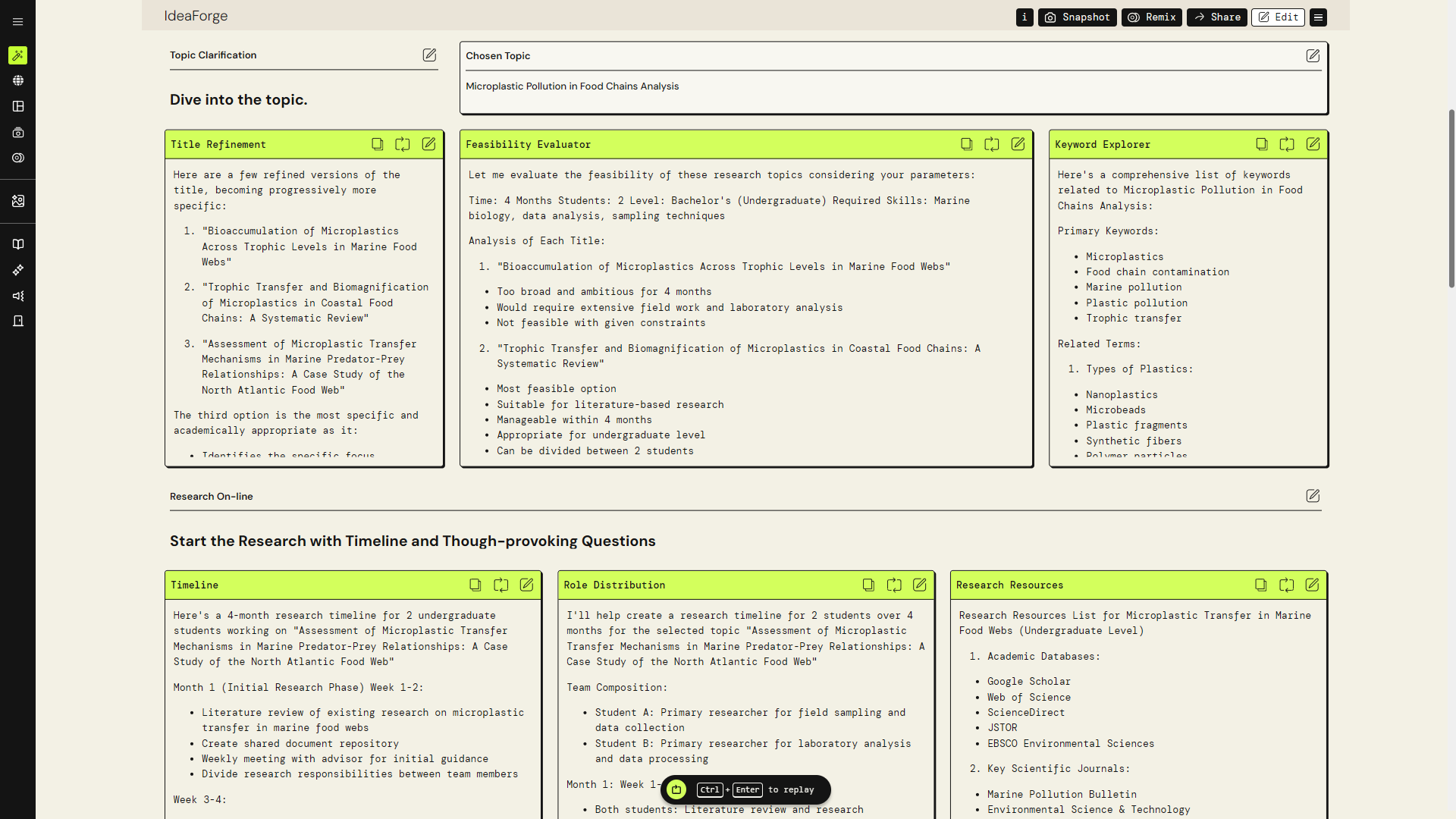Click the info 'i' button

(x=1025, y=17)
